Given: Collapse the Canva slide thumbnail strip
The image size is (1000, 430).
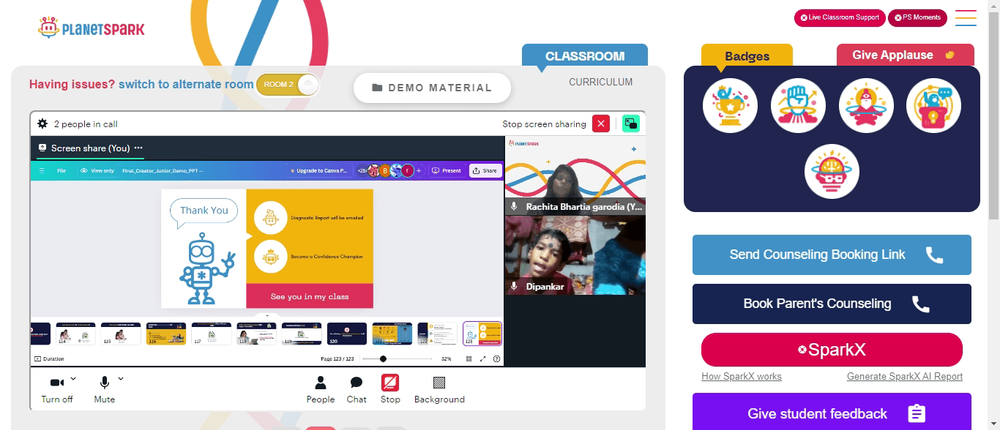Looking at the screenshot, I should click(268, 316).
